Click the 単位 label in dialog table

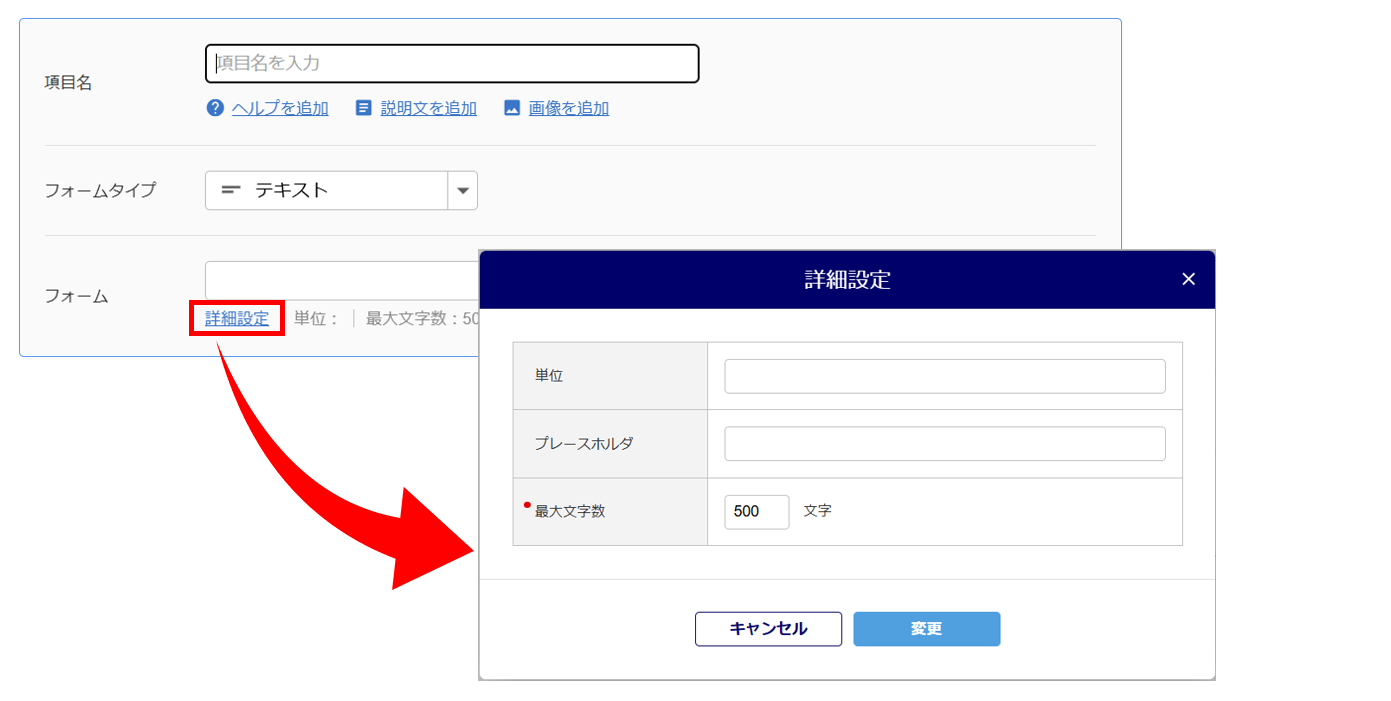[549, 375]
